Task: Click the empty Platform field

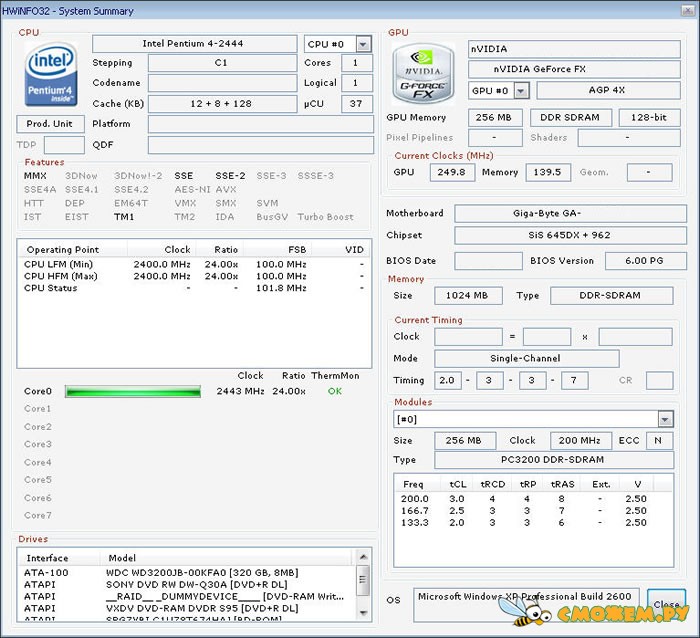Action: point(261,124)
